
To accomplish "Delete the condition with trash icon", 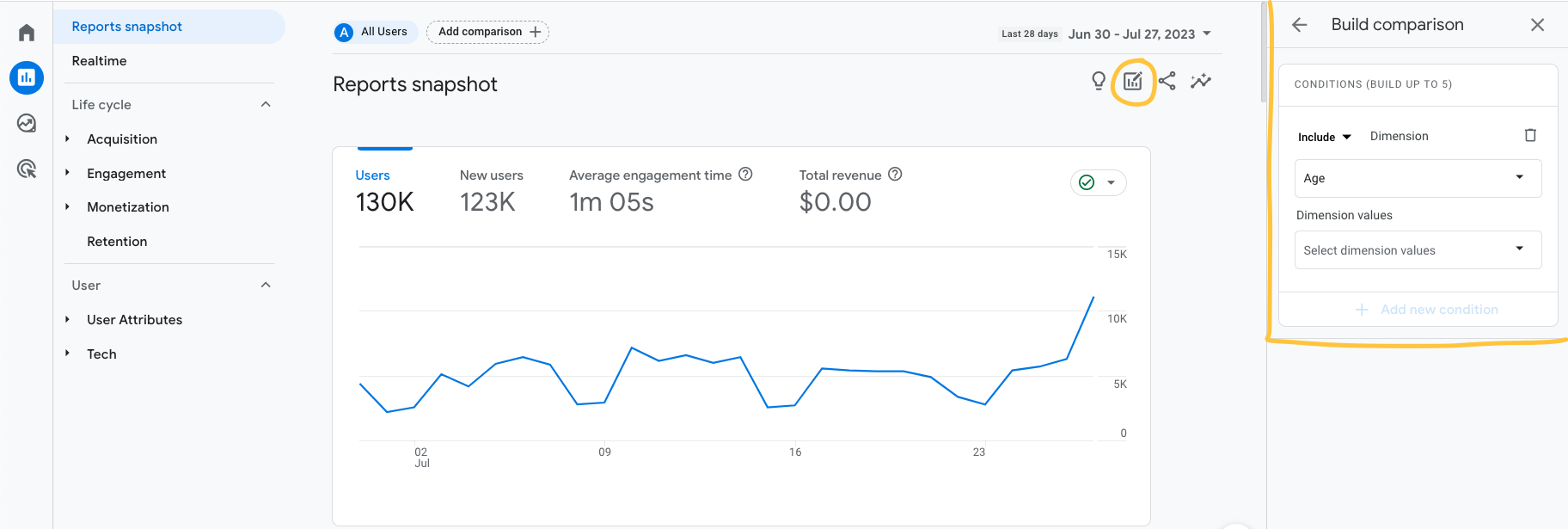I will [x=1530, y=135].
